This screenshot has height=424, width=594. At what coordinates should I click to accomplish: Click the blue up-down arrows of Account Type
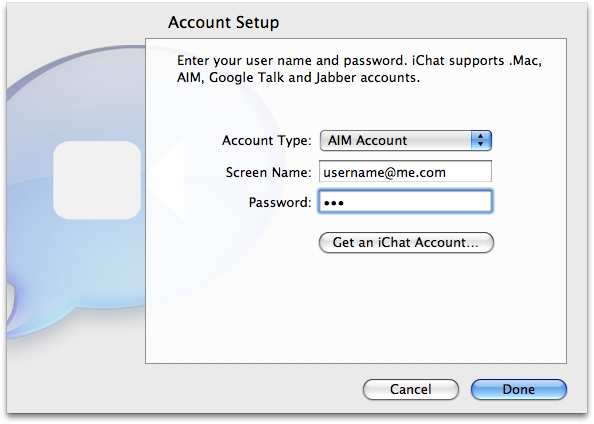[481, 141]
